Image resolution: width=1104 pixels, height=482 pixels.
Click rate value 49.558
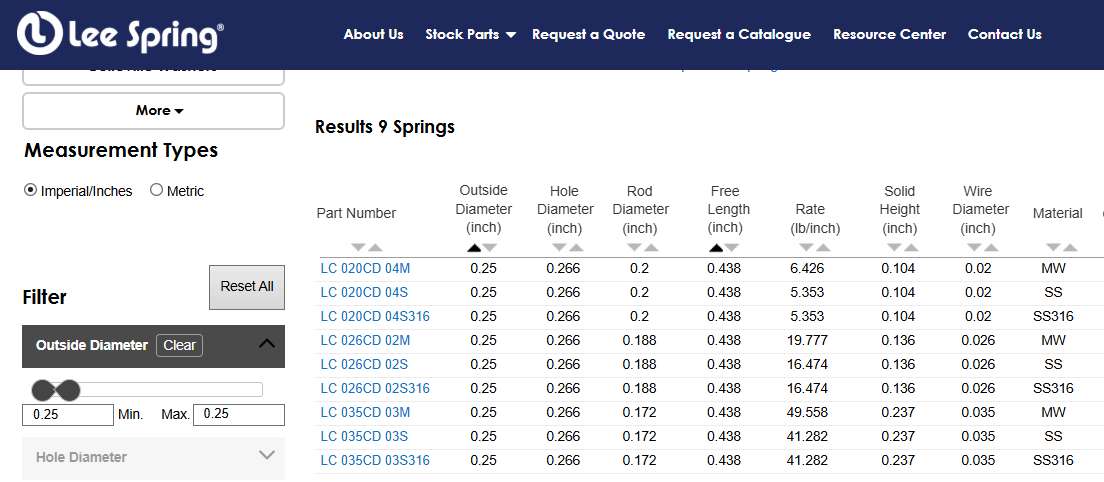807,412
